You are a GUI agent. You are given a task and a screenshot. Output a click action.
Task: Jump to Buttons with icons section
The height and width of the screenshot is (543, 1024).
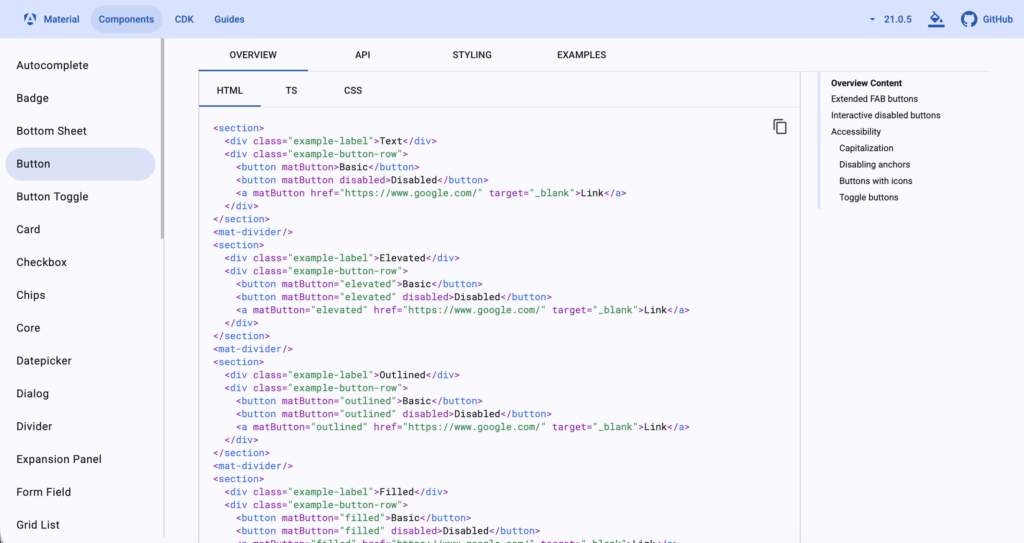(875, 181)
